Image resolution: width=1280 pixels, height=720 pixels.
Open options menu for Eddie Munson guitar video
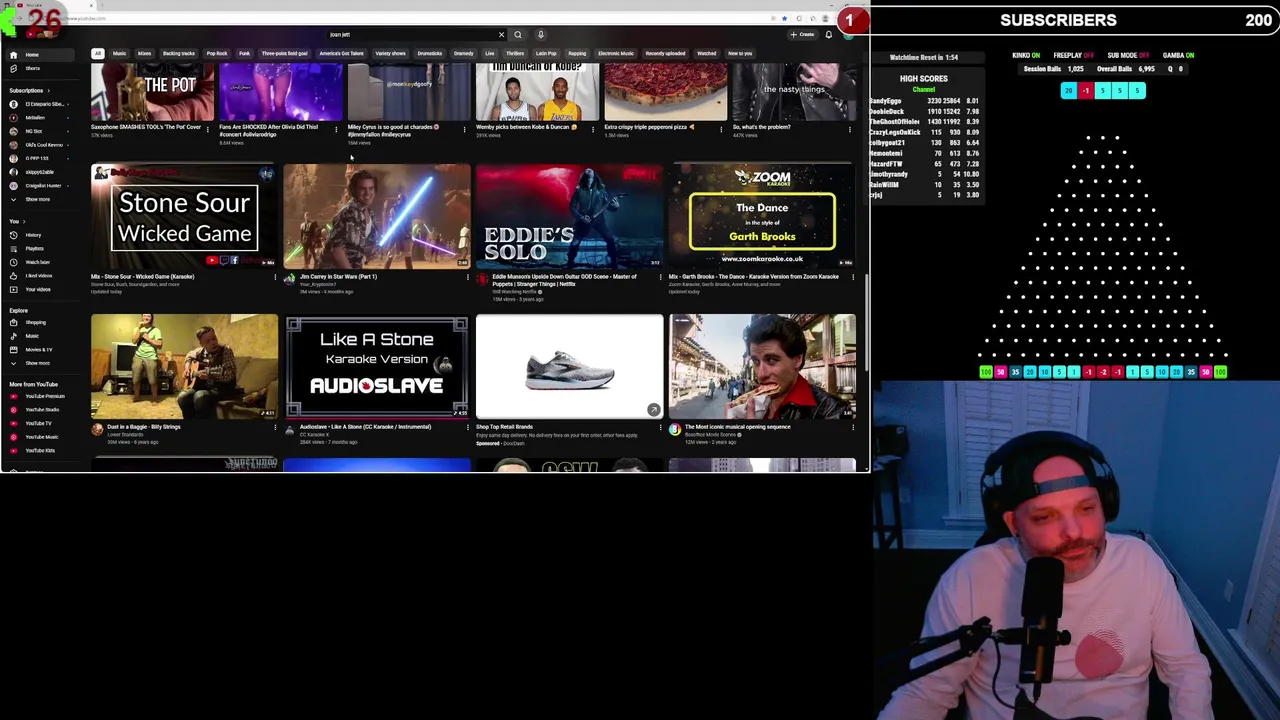(660, 278)
